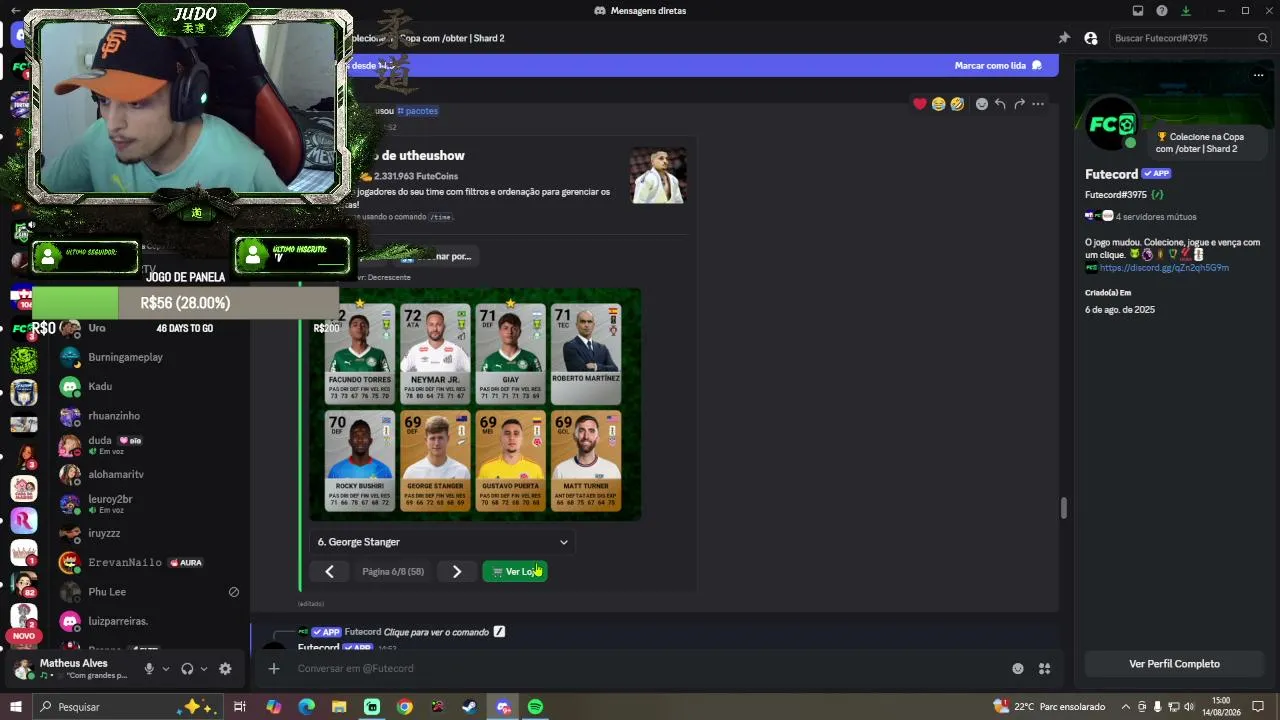Click Marcar como lida button
Image resolution: width=1280 pixels, height=720 pixels.
(x=998, y=66)
